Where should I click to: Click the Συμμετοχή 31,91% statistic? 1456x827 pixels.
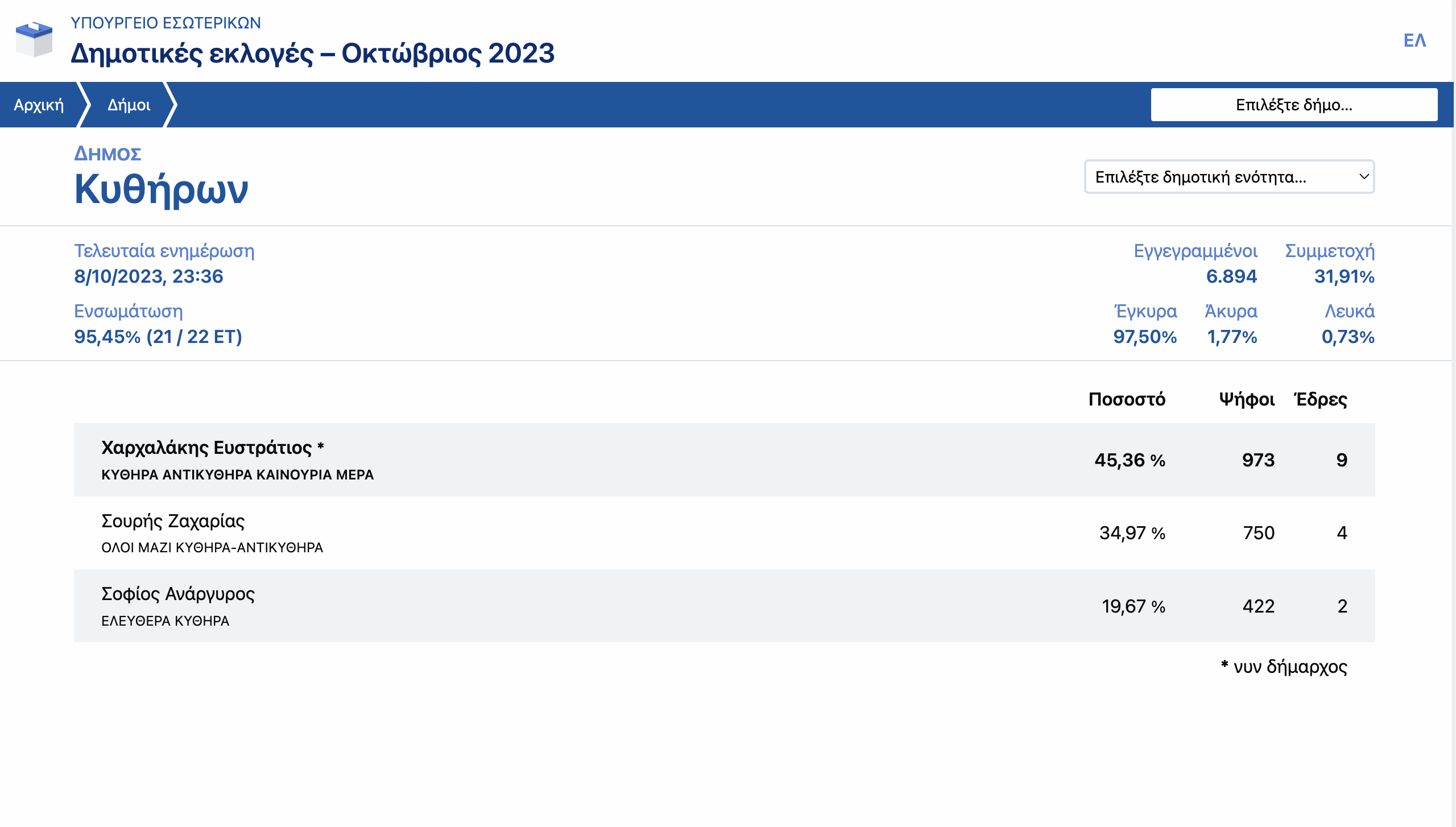coord(1343,276)
